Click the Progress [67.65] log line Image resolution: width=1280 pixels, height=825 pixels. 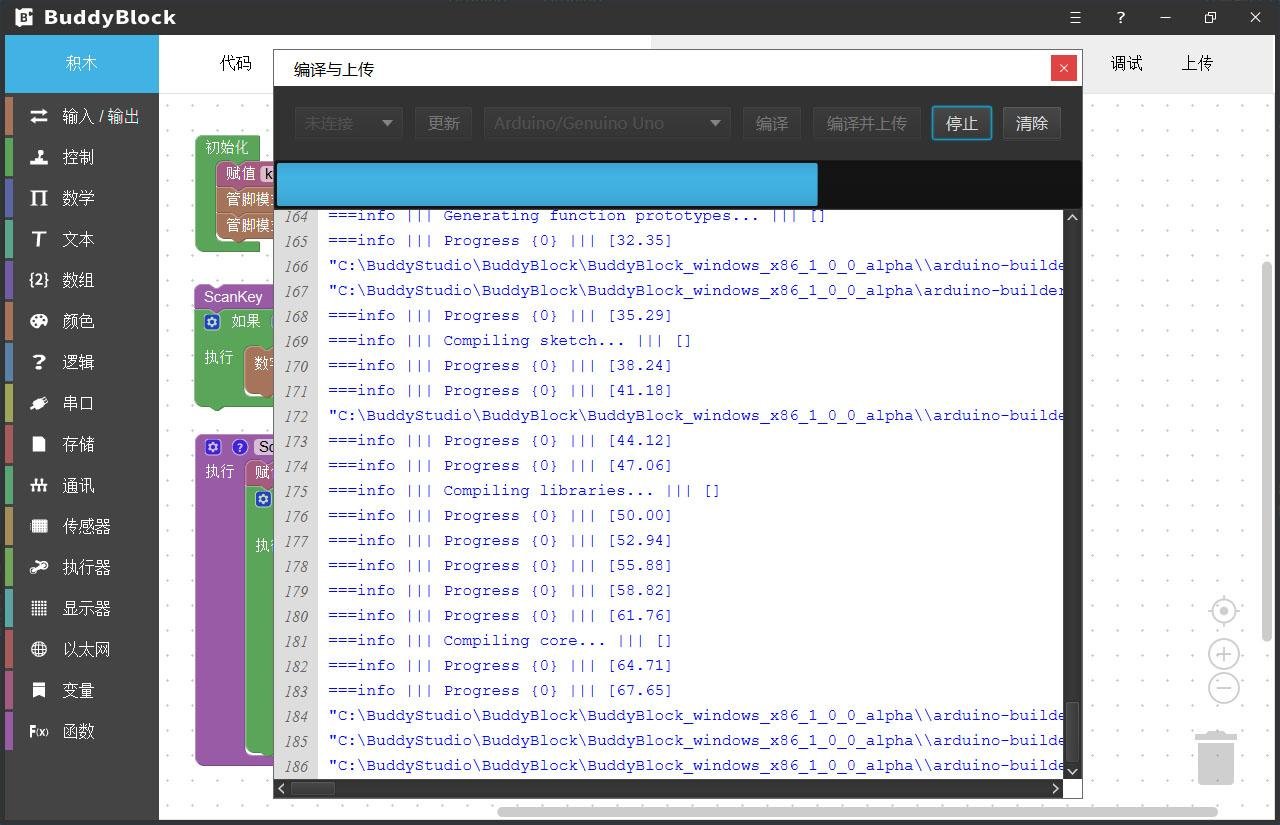coord(500,690)
